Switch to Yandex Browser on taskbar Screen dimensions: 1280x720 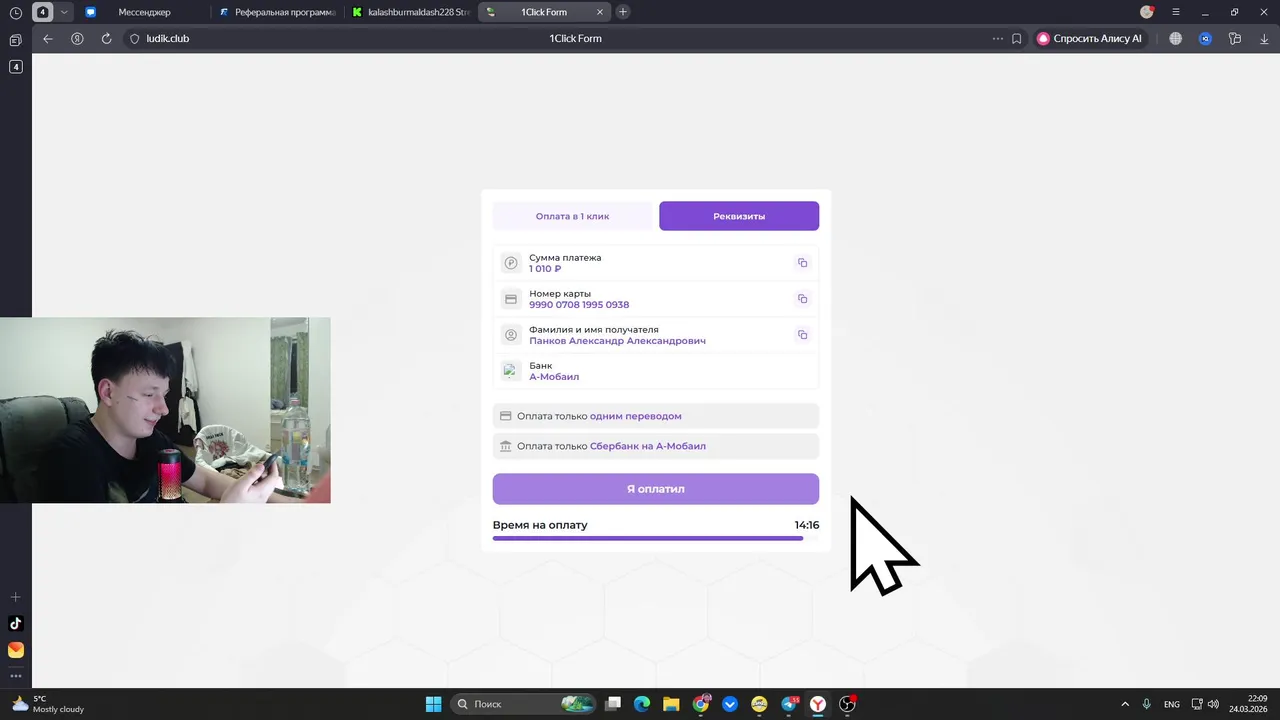tap(818, 704)
